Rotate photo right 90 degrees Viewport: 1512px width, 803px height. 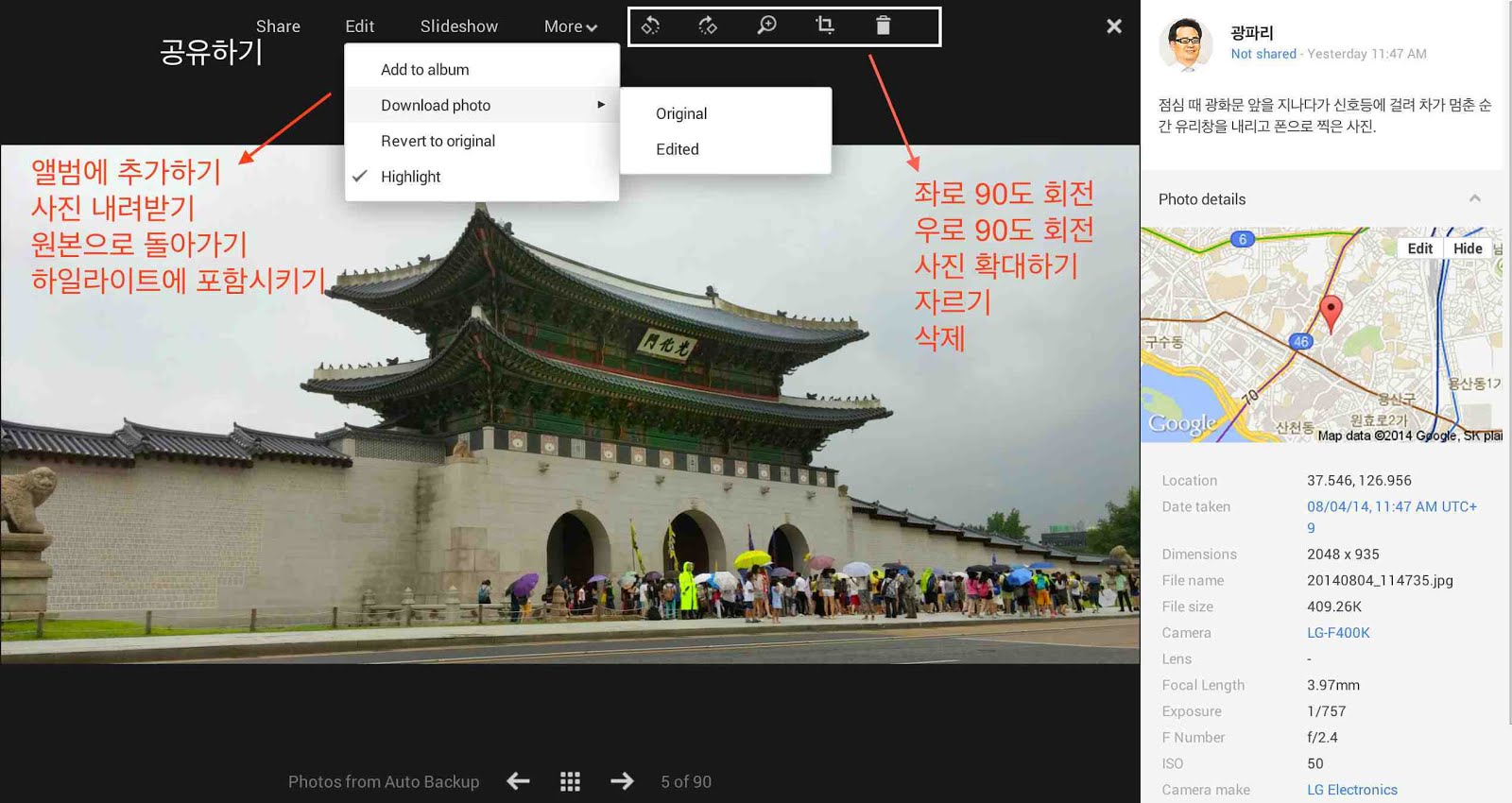[708, 26]
